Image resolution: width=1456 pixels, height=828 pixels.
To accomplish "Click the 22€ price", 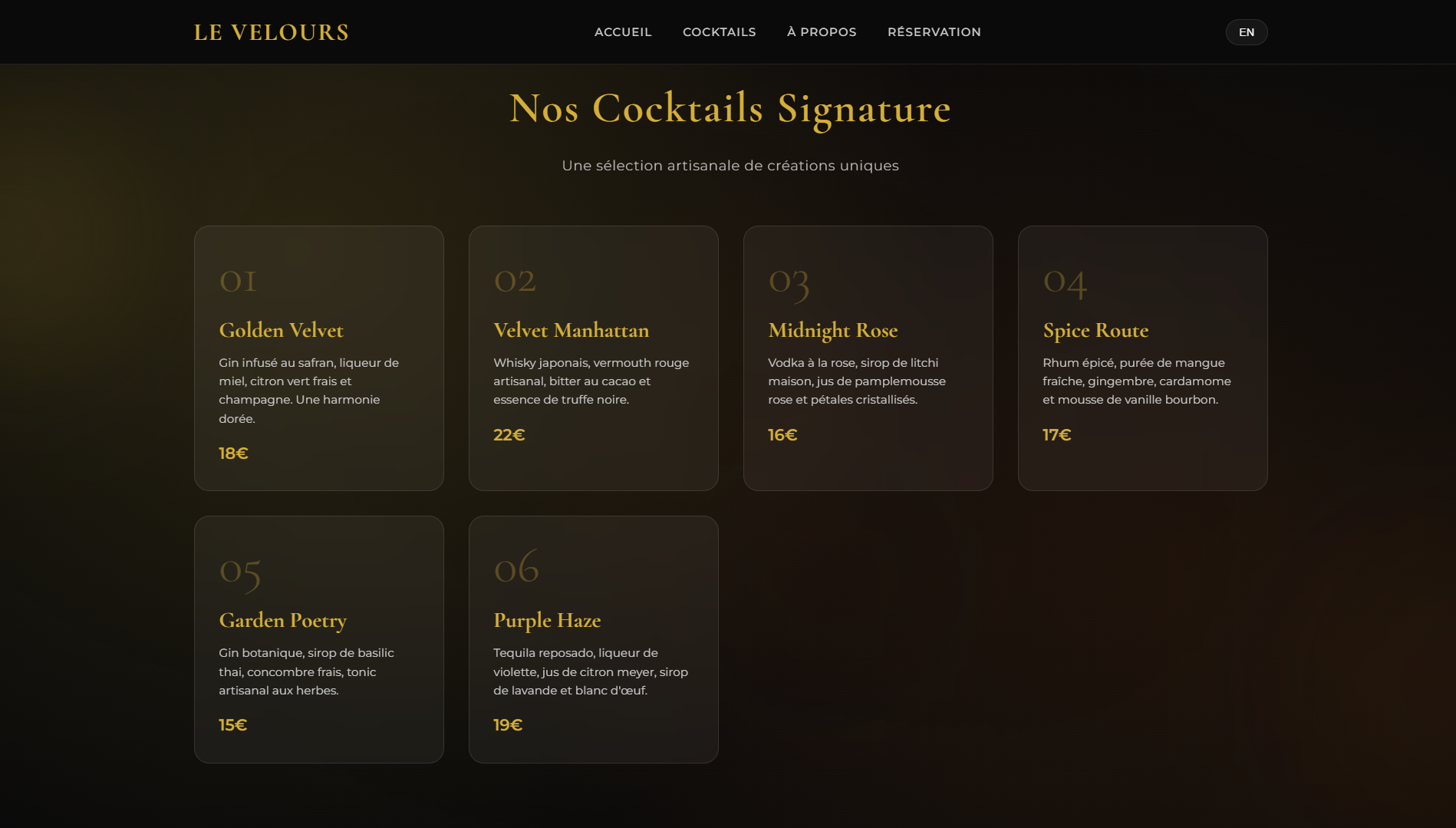I will point(509,435).
